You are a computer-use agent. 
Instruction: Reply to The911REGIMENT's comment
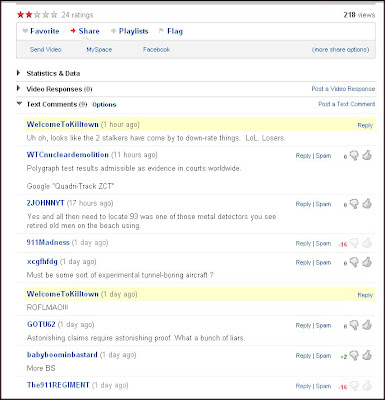click(x=303, y=386)
